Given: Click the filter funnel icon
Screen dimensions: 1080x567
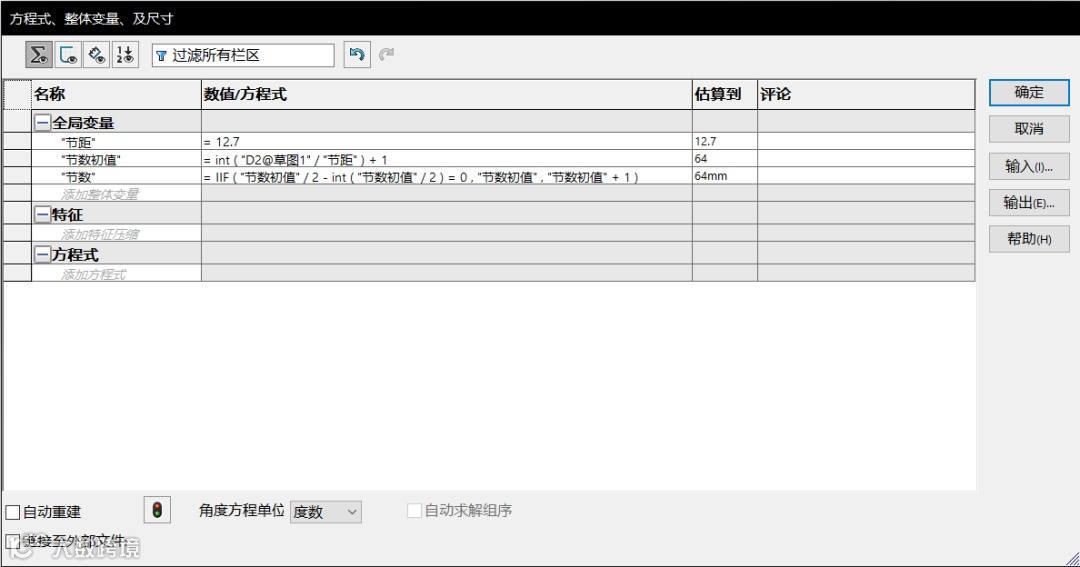Looking at the screenshot, I should [x=161, y=56].
